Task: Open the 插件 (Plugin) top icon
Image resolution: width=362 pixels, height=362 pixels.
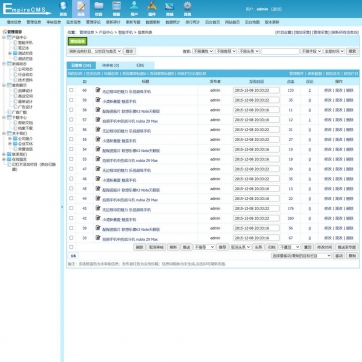Action: coord(152,8)
